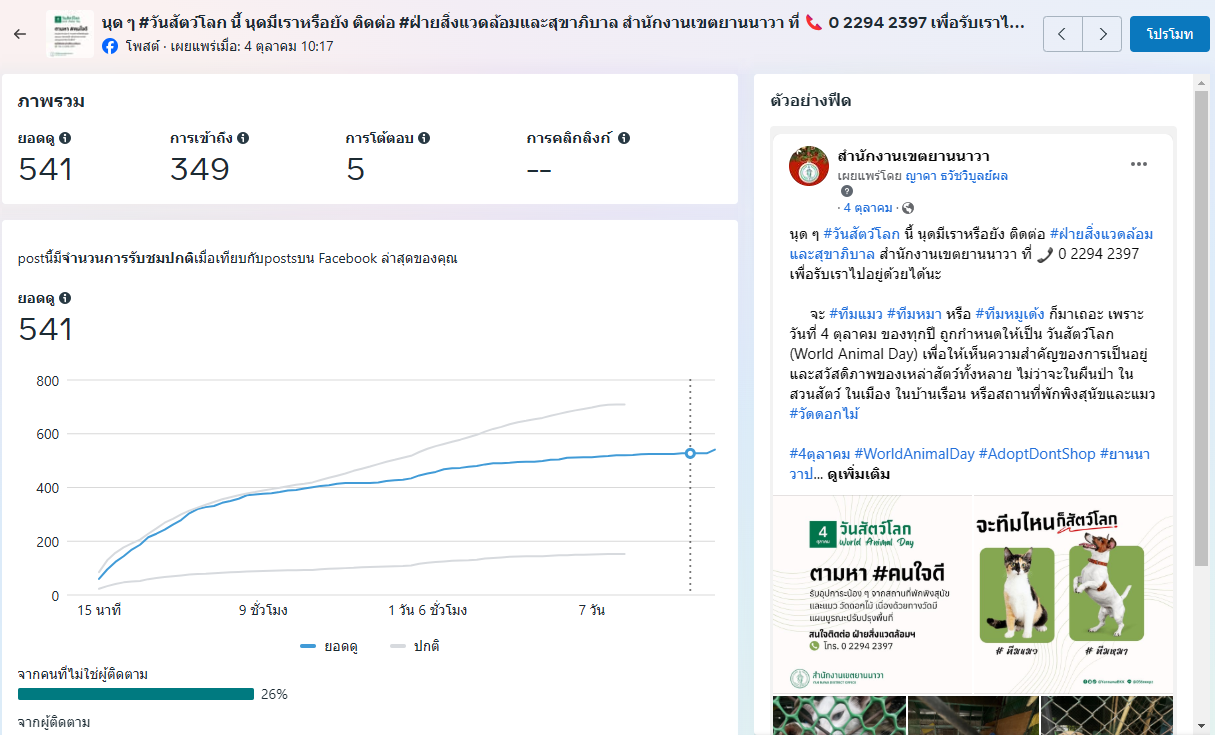Open the three-dot menu on feed post
The width and height of the screenshot is (1215, 735).
pos(1138,164)
